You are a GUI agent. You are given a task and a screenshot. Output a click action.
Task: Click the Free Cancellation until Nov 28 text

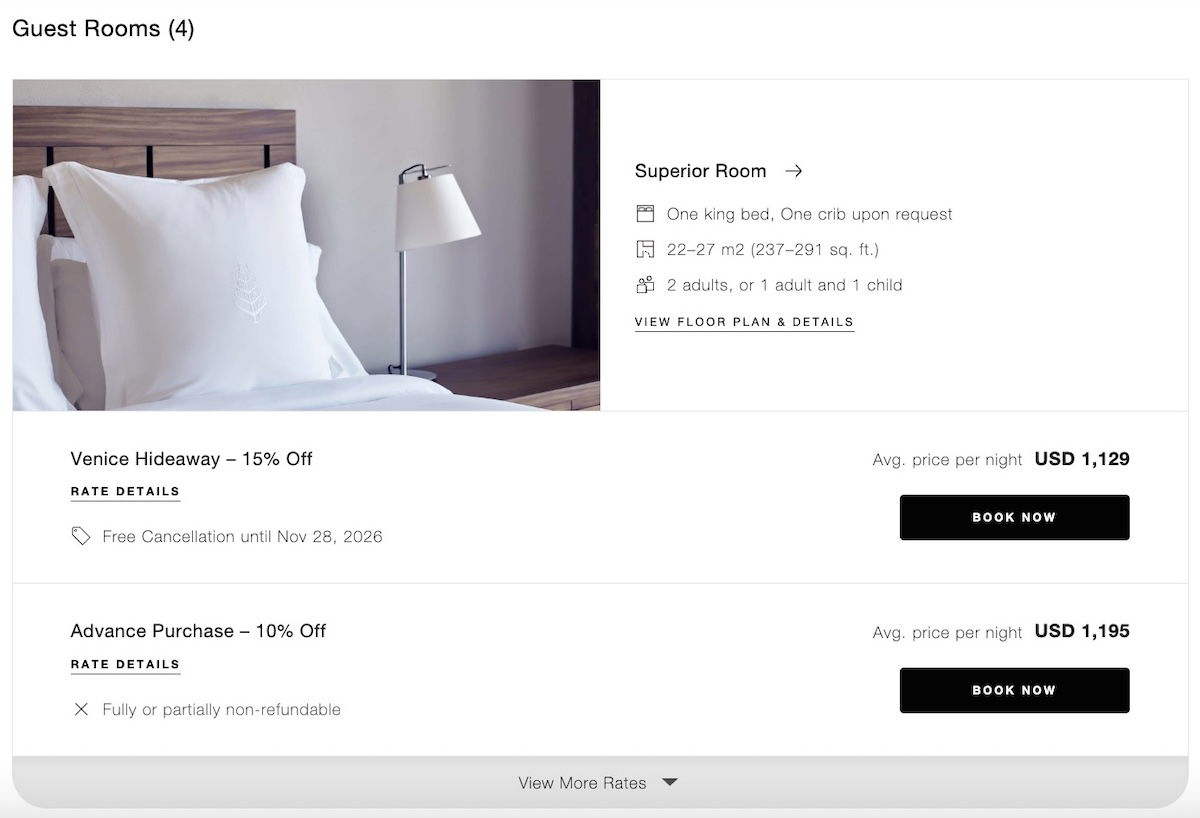(242, 537)
